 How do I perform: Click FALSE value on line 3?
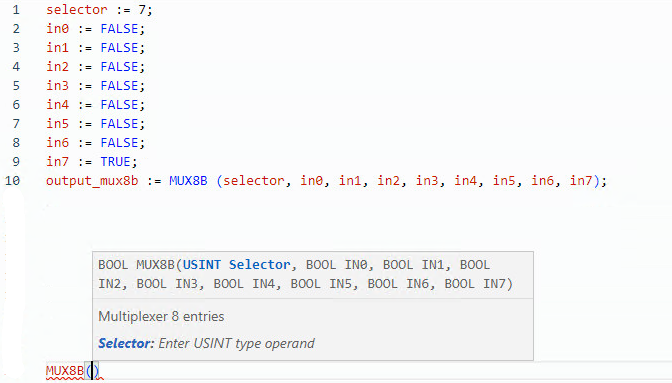(x=119, y=48)
